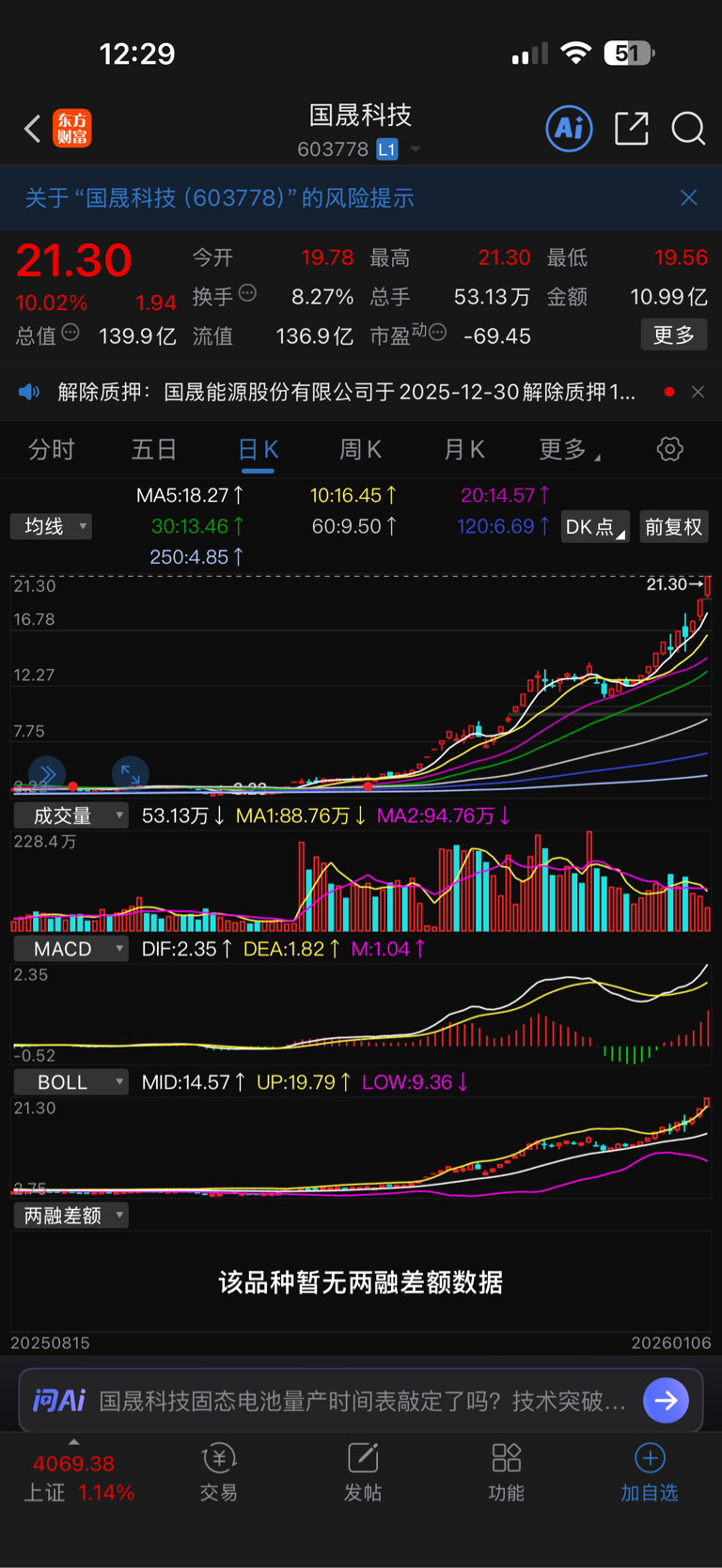Expand the 更多 chart period menu
This screenshot has height=1568, width=722.
coord(570,450)
